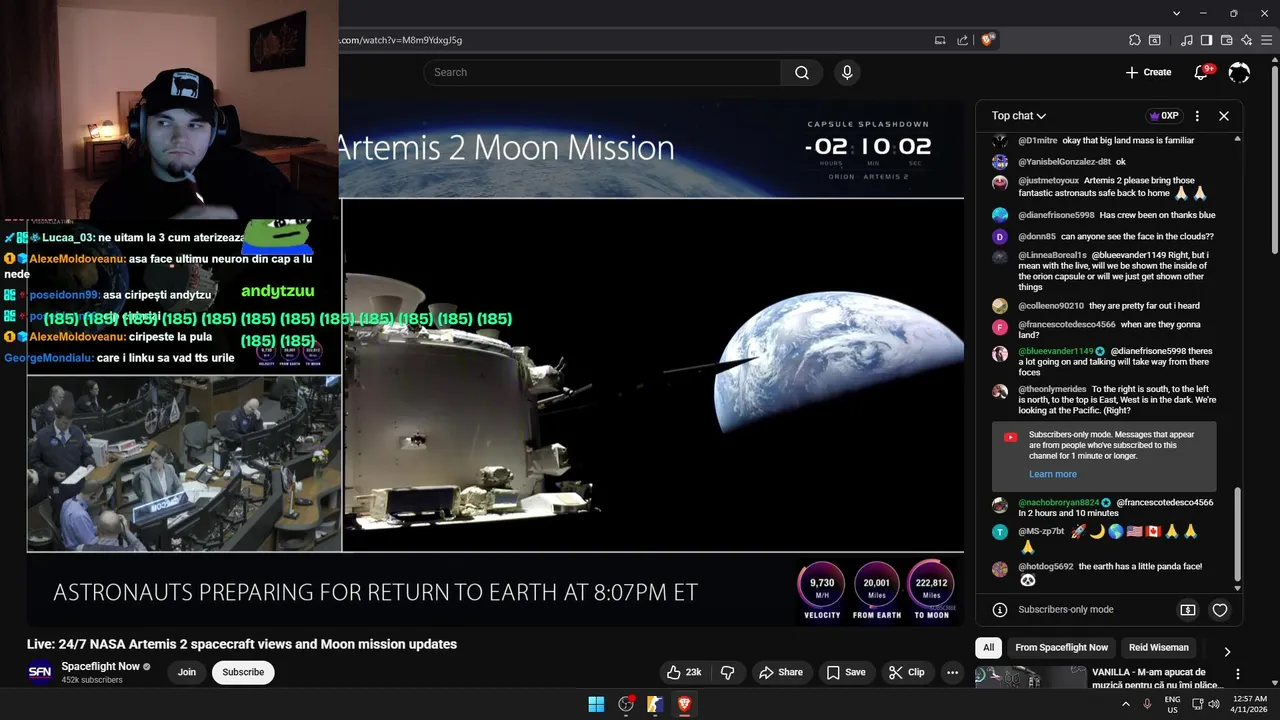Click the YouTube search magnifier button
Screen dimensions: 1280x720
(x=802, y=72)
